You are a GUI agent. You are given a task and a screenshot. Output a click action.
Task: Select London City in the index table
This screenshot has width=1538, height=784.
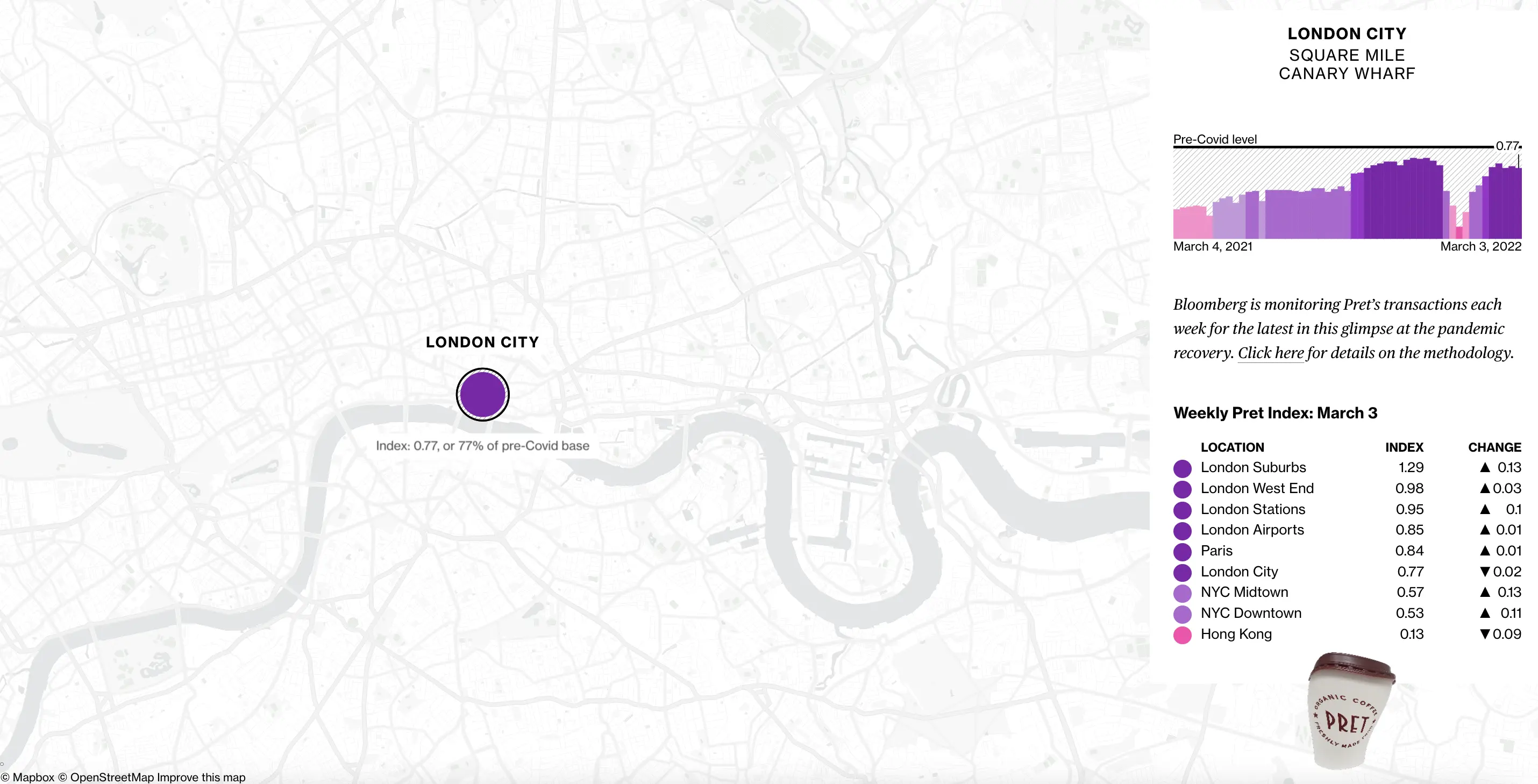[x=1239, y=572]
